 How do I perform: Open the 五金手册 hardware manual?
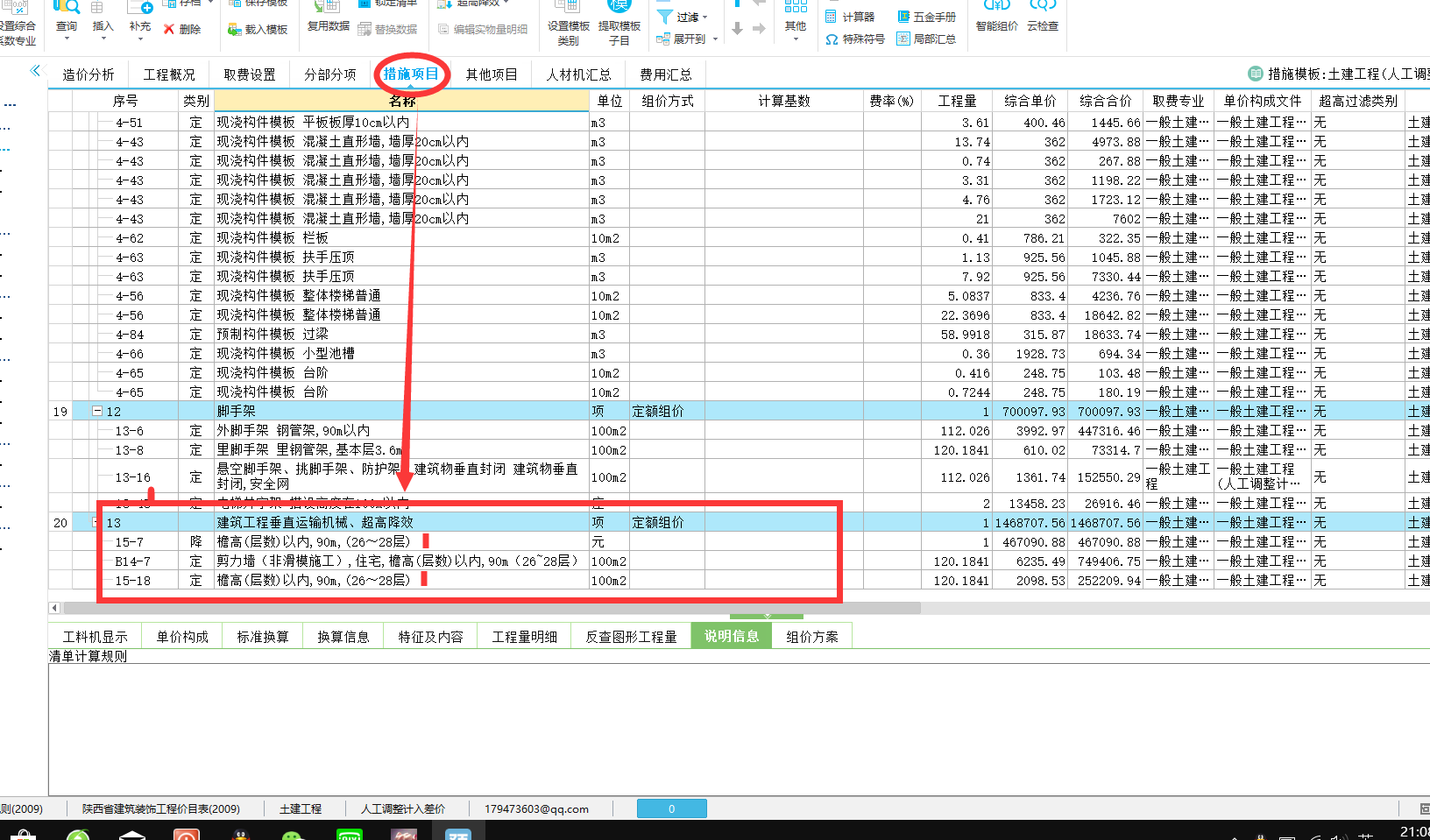927,17
